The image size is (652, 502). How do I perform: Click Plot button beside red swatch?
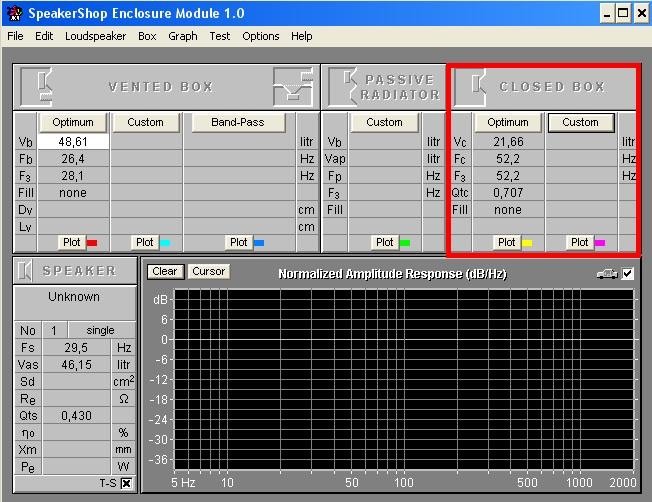[x=72, y=242]
